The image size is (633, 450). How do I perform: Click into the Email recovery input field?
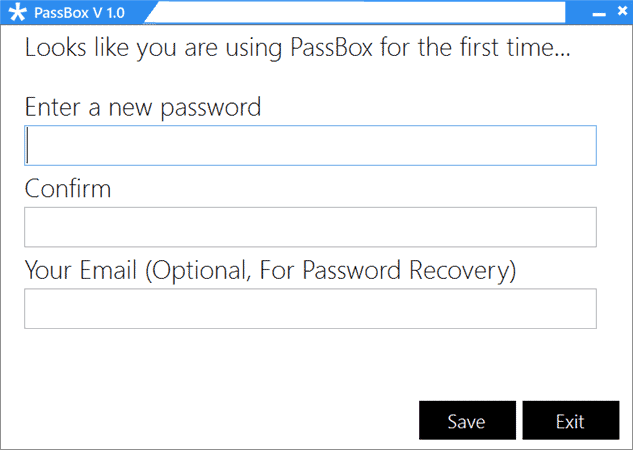click(310, 308)
